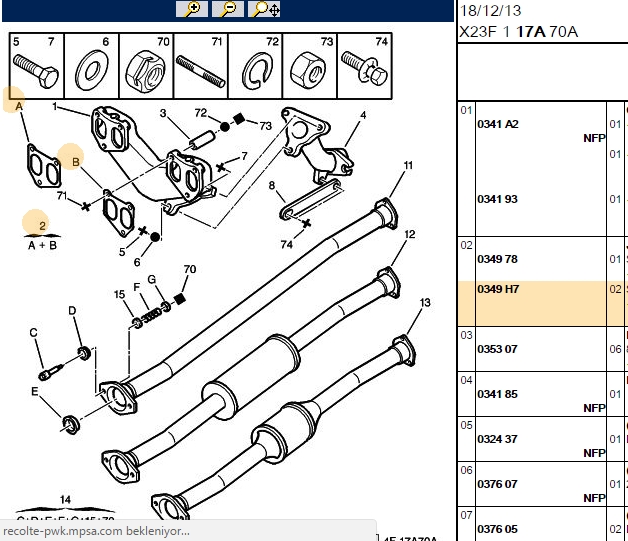This screenshot has height=541, width=628.
Task: Click row index 07 in parts table
Action: (x=466, y=515)
